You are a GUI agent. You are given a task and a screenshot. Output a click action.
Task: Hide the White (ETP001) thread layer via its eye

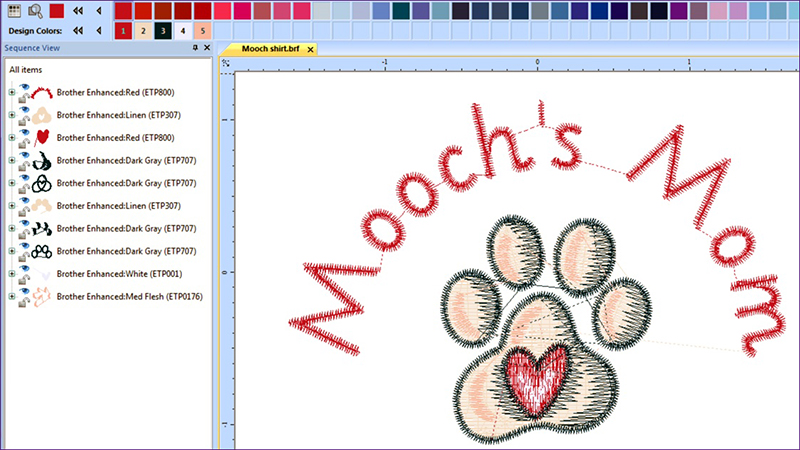click(x=24, y=269)
